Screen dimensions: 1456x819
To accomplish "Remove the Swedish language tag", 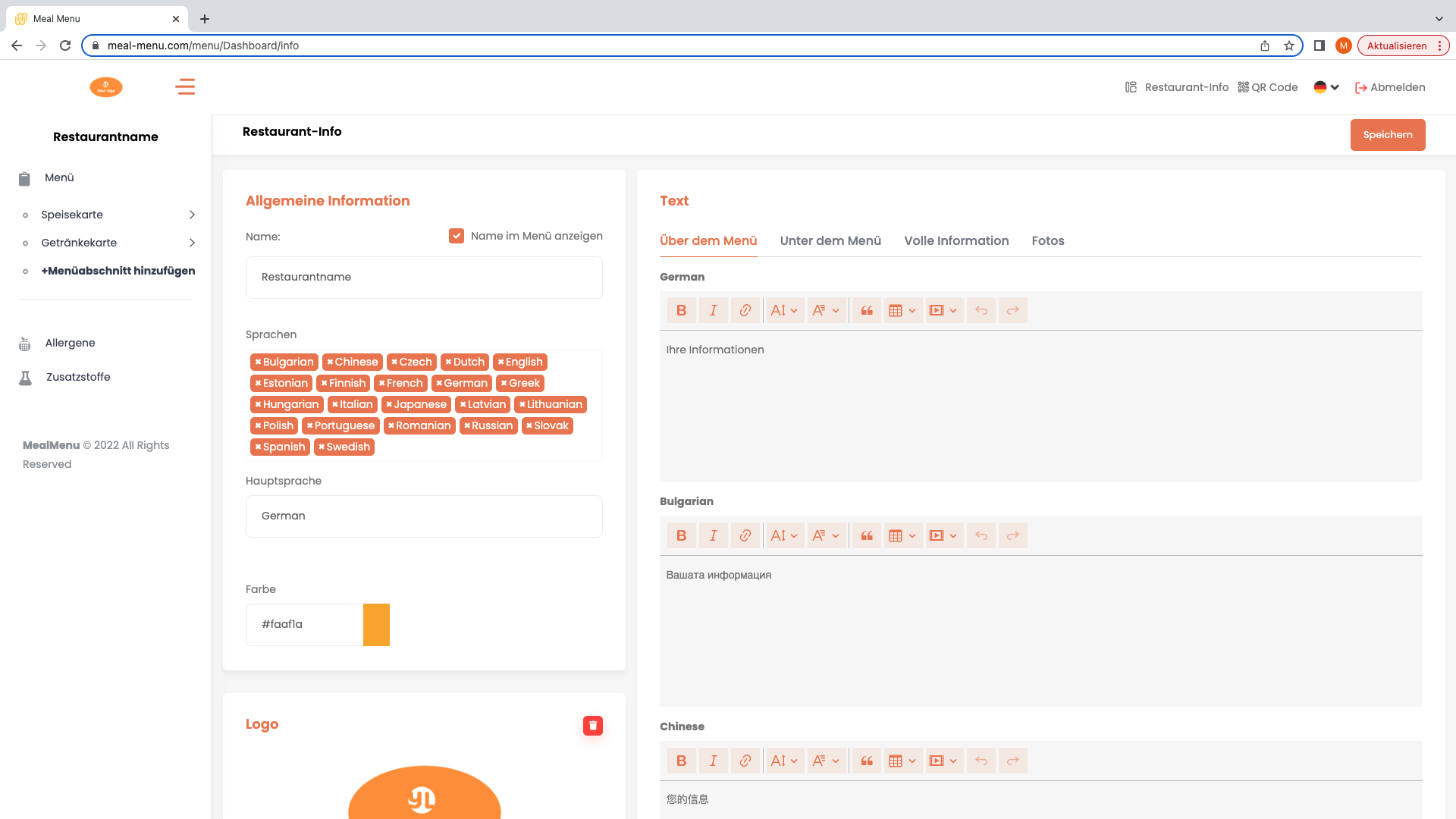I will tap(322, 447).
